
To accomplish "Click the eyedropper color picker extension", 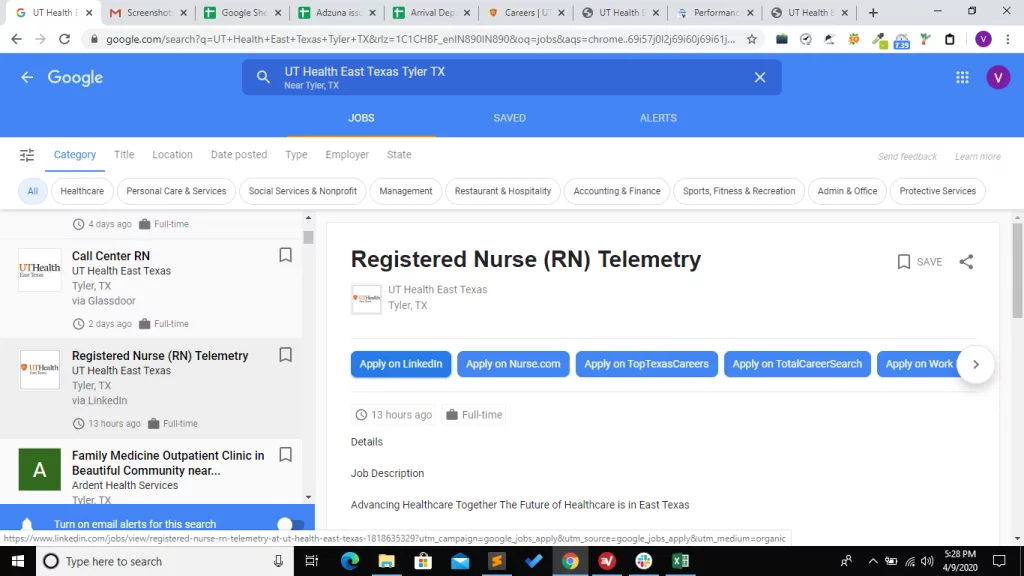I will [x=879, y=40].
